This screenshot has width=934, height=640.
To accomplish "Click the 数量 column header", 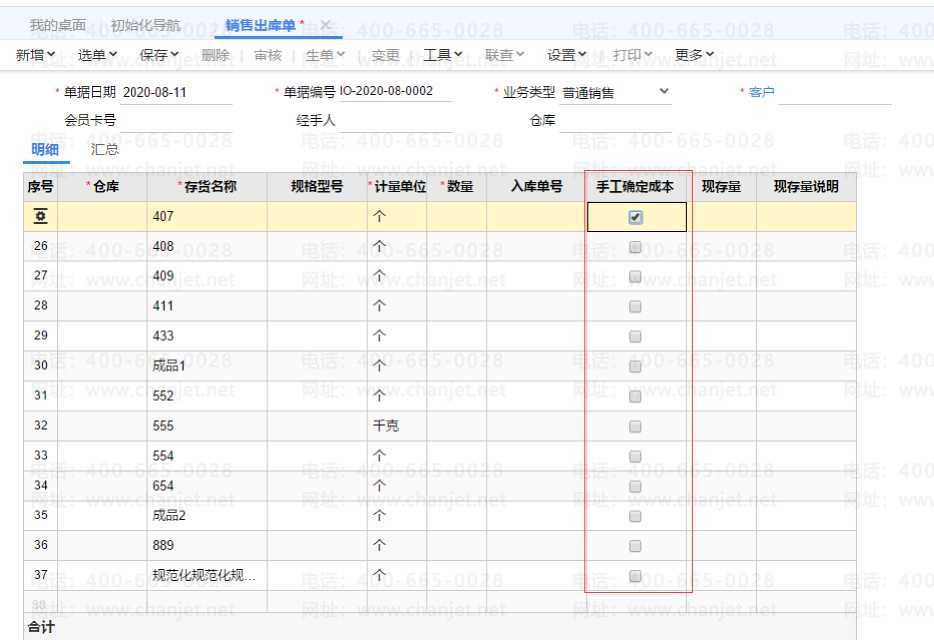I will (457, 187).
